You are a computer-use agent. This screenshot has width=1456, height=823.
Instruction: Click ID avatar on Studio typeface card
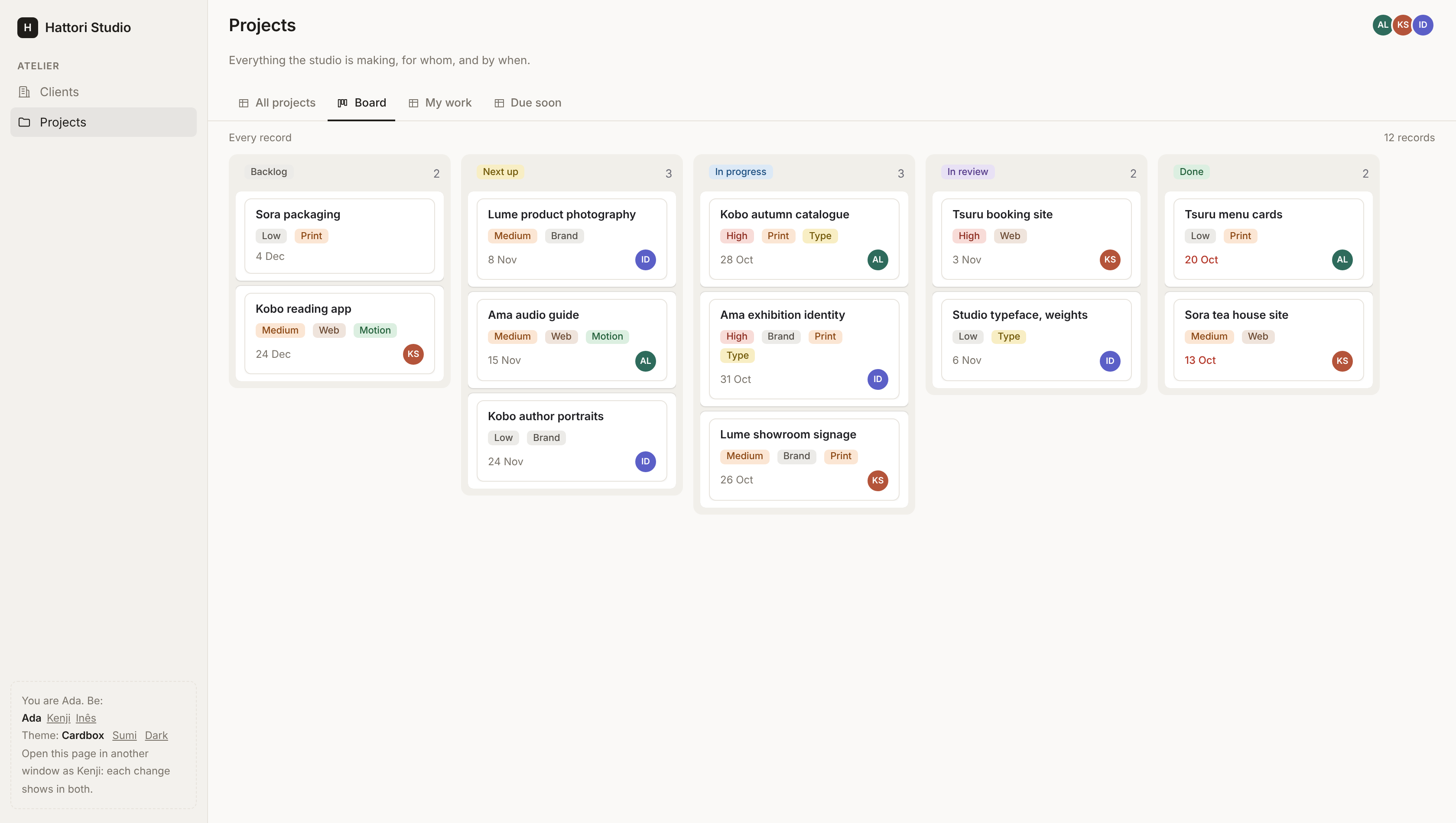tap(1110, 361)
